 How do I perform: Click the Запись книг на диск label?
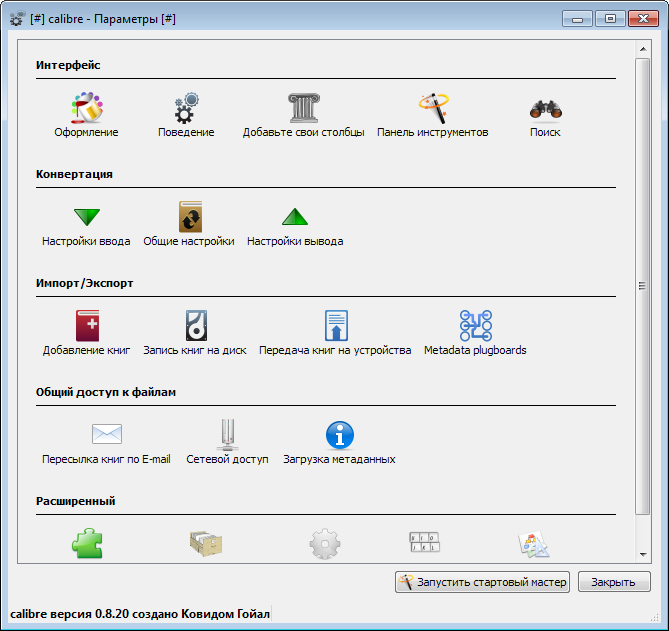click(x=195, y=350)
